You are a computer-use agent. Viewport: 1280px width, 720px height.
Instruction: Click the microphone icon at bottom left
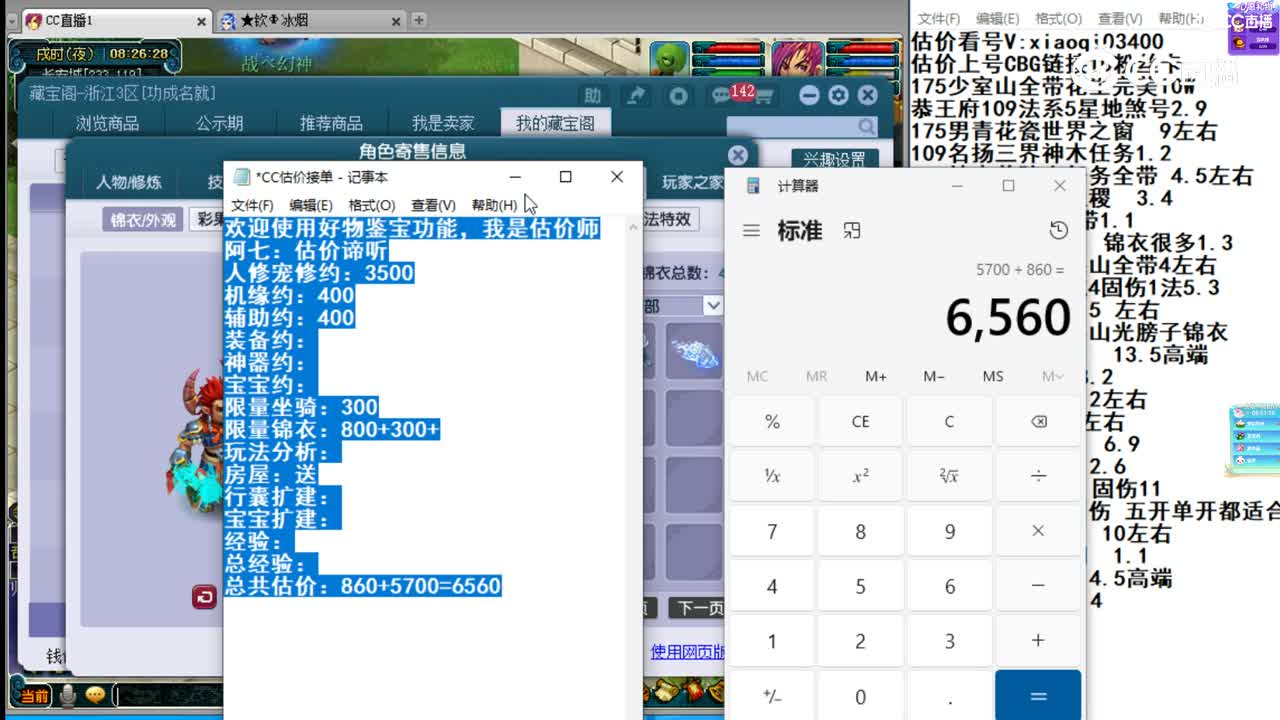(68, 694)
